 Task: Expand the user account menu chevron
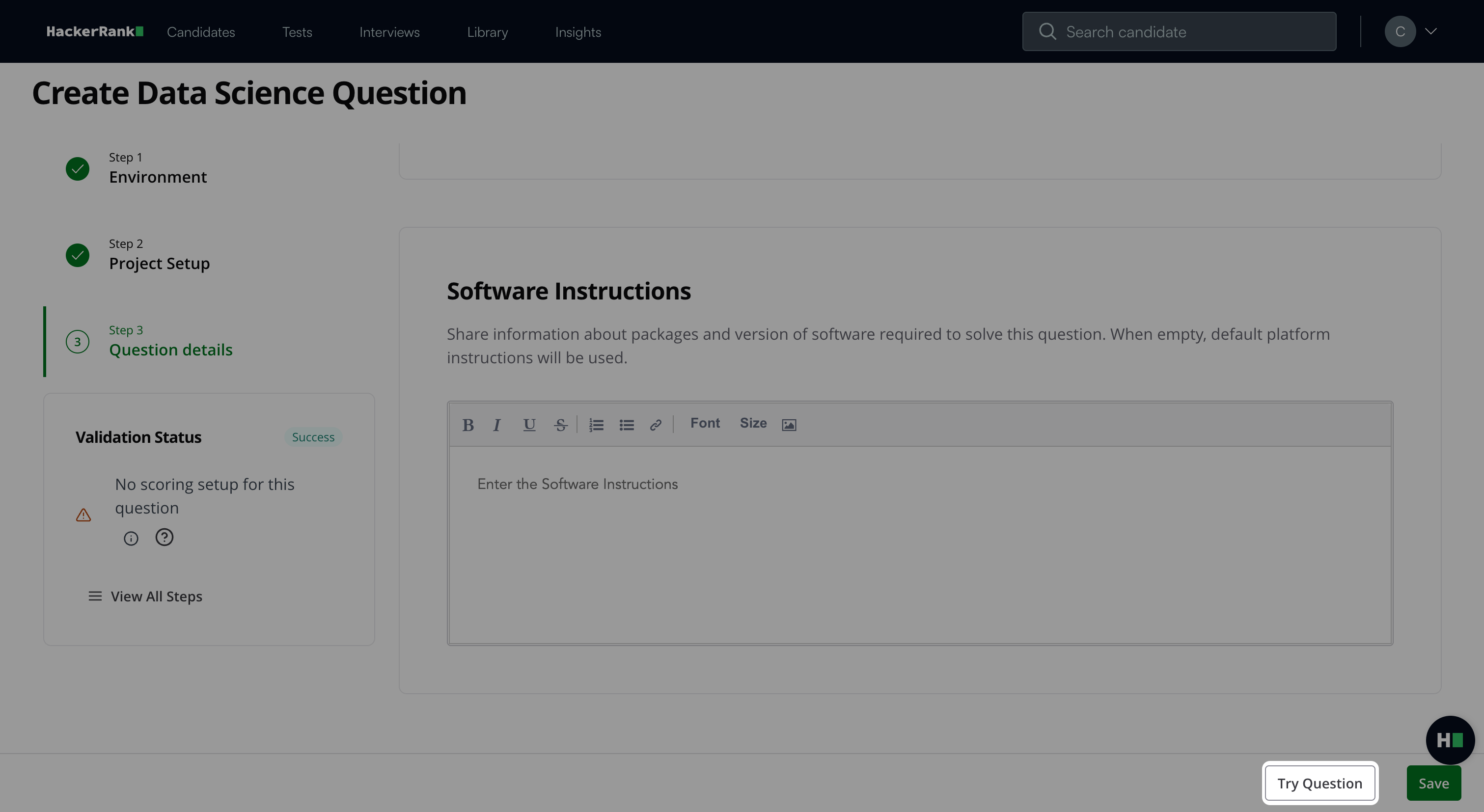tap(1431, 32)
